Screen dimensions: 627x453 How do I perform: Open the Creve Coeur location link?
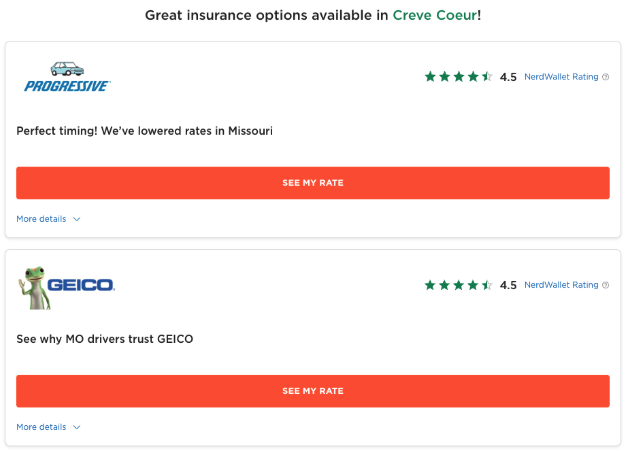pyautogui.click(x=435, y=15)
